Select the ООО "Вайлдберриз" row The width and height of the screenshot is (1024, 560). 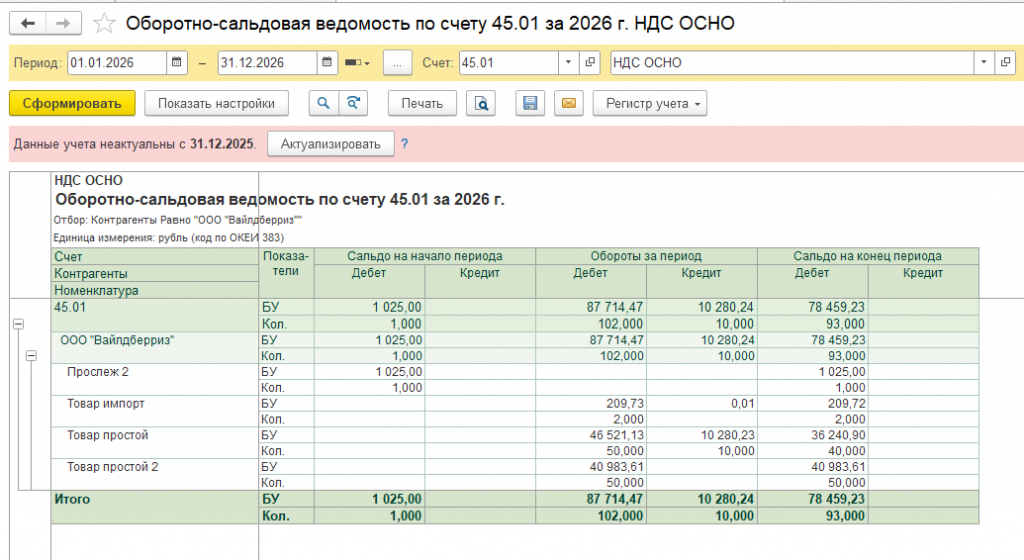coord(155,348)
